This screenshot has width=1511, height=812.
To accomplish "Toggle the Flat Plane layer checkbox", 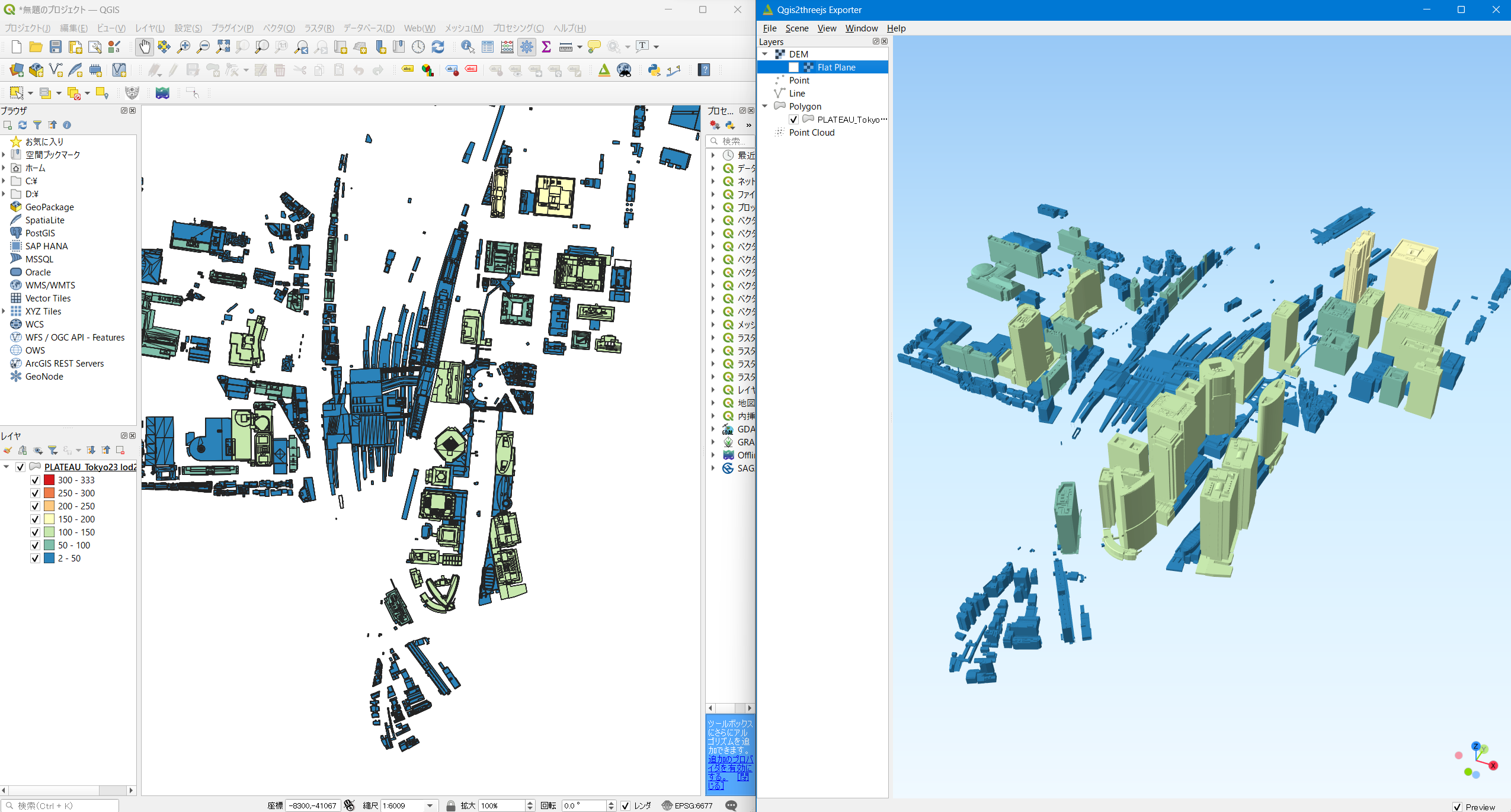I will click(793, 68).
